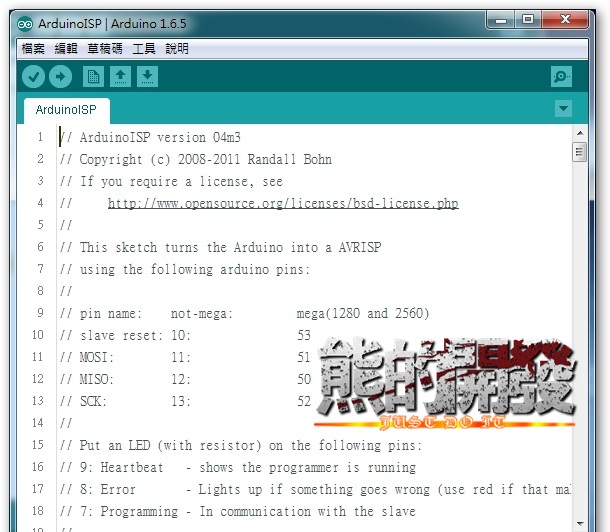This screenshot has height=532, width=610.
Task: Open a sketch with the up-arrow icon
Action: tap(120, 76)
